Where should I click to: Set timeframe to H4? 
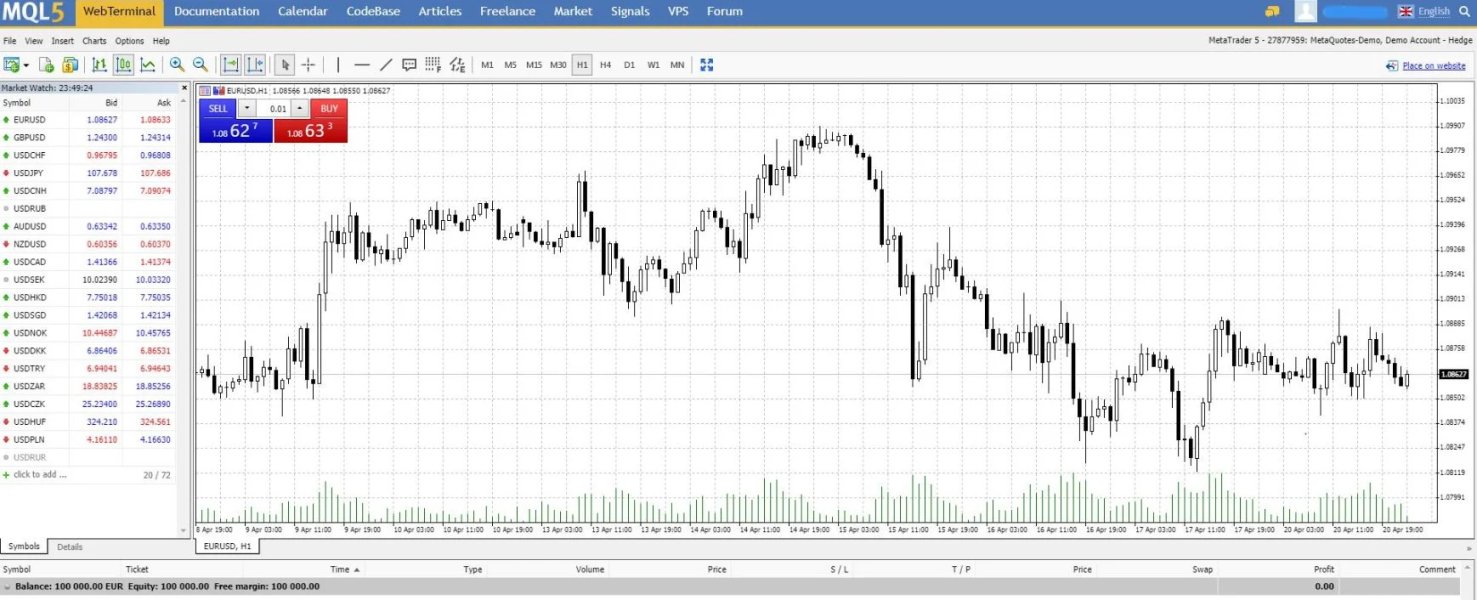point(605,65)
